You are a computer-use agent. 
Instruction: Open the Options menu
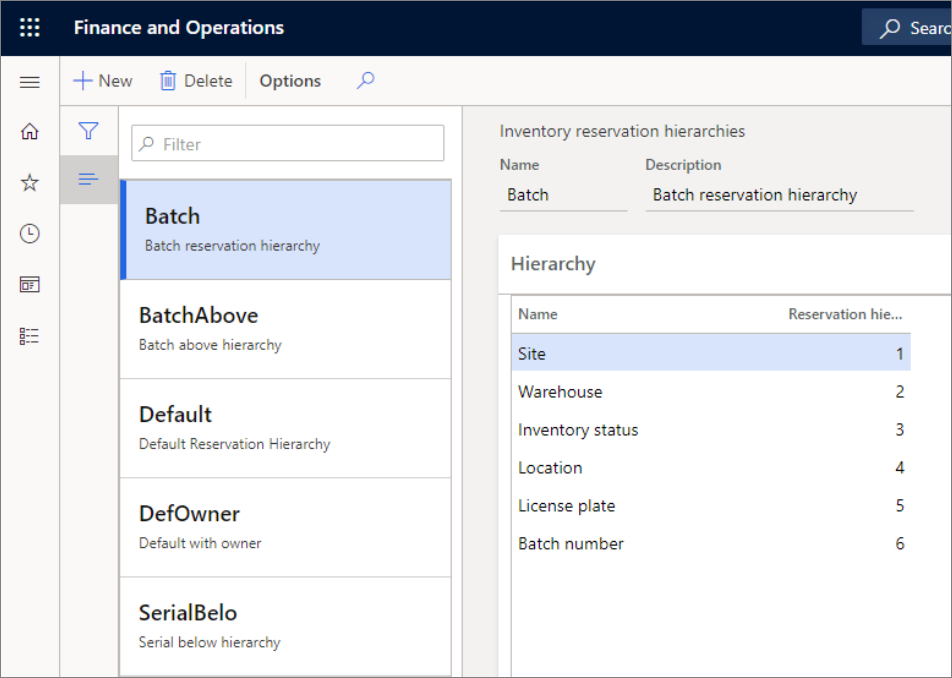290,81
